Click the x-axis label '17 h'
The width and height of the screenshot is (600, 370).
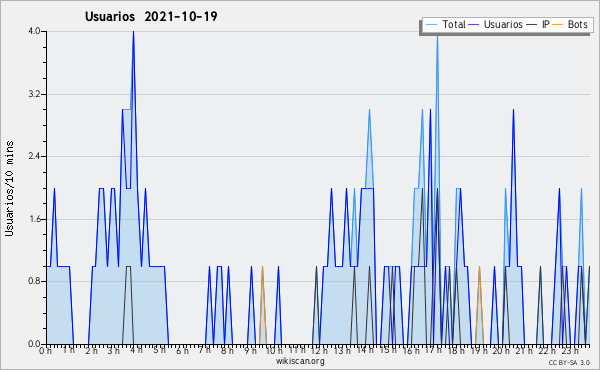433,350
